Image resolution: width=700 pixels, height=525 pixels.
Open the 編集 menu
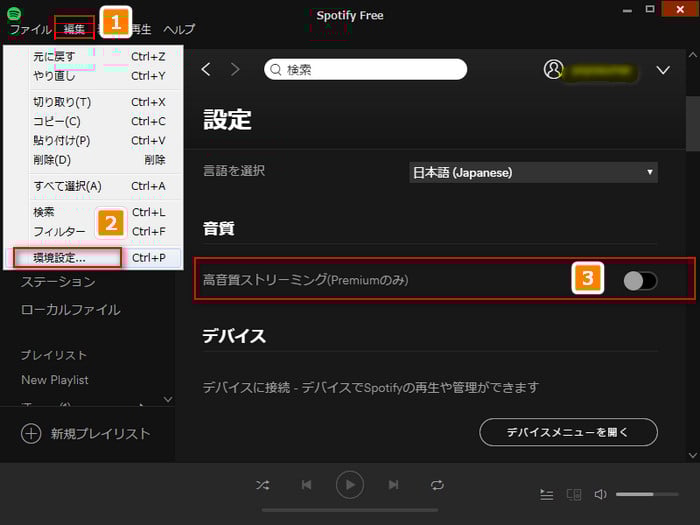point(74,29)
